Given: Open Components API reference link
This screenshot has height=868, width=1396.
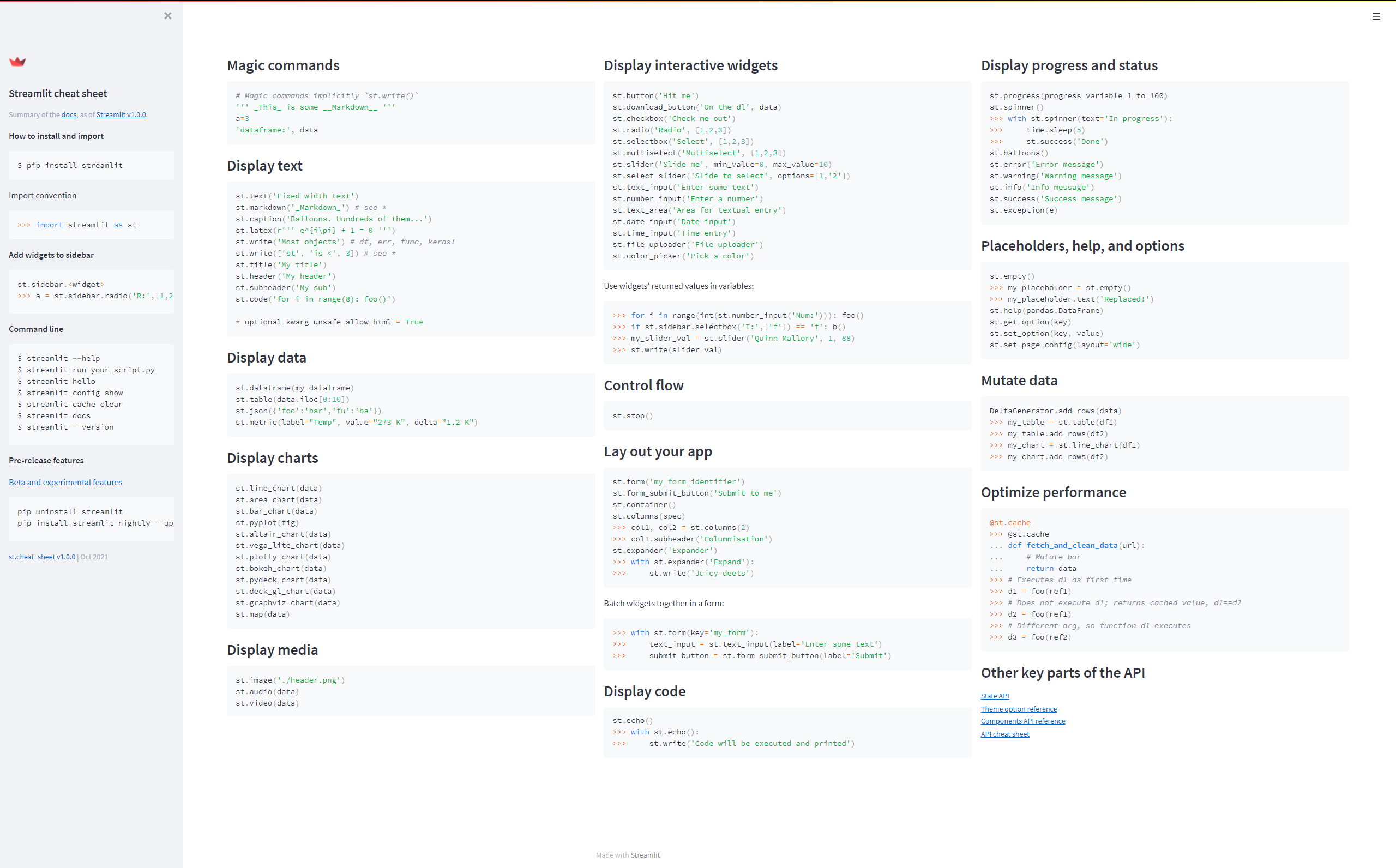Looking at the screenshot, I should (1022, 721).
